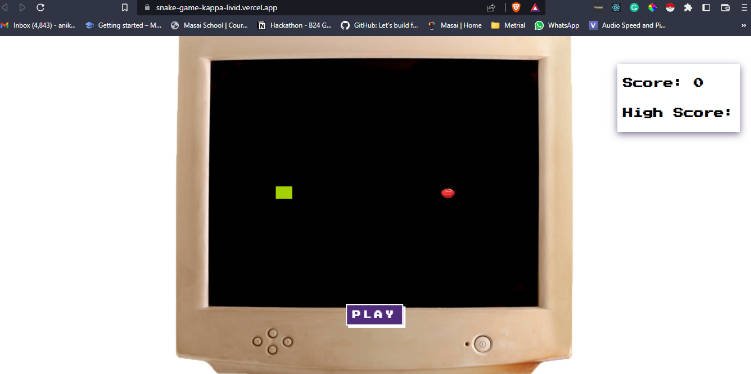Open Brave Shields lion icon
The image size is (751, 374).
pyautogui.click(x=516, y=7)
